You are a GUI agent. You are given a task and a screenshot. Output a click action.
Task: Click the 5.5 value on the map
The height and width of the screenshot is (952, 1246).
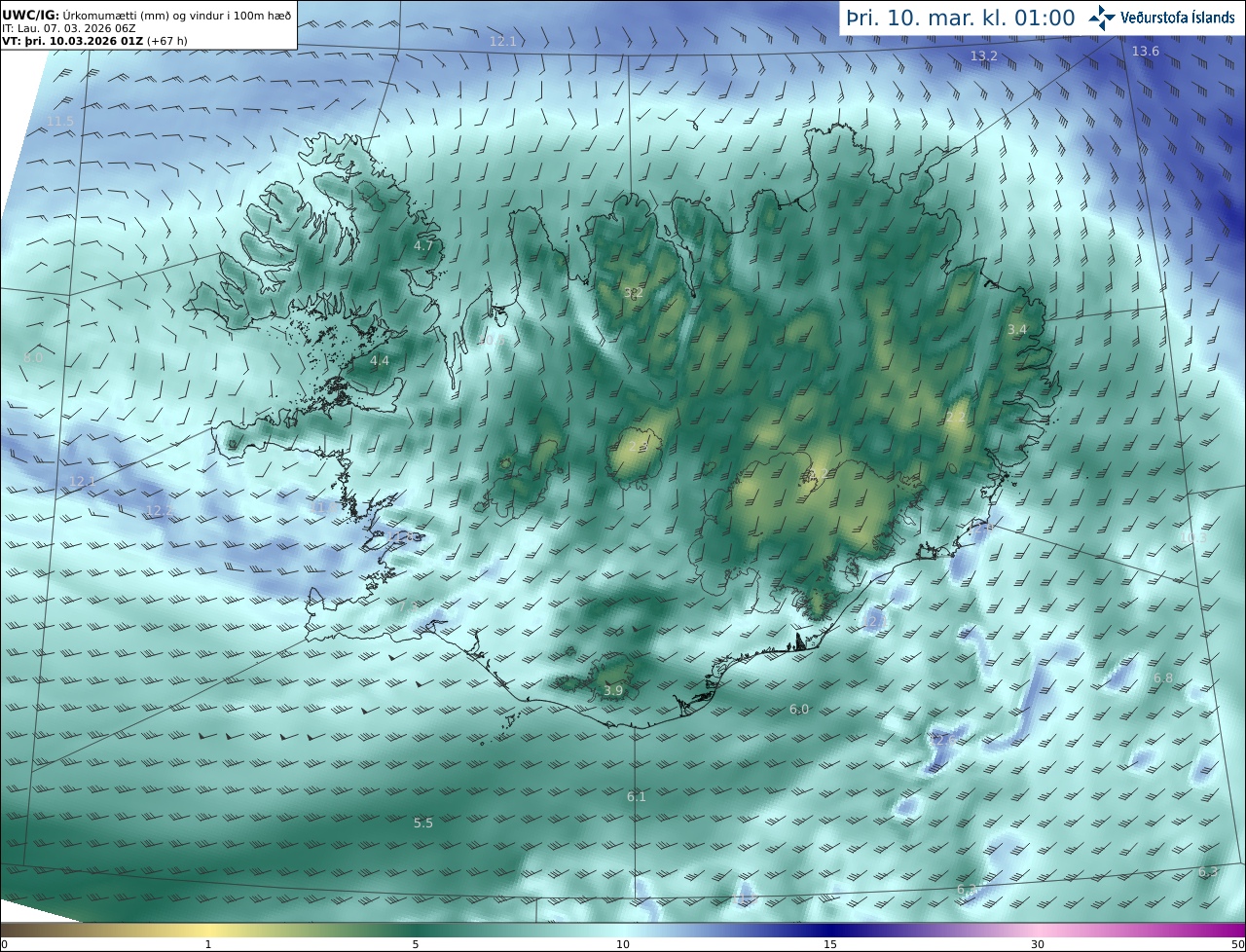pyautogui.click(x=423, y=823)
